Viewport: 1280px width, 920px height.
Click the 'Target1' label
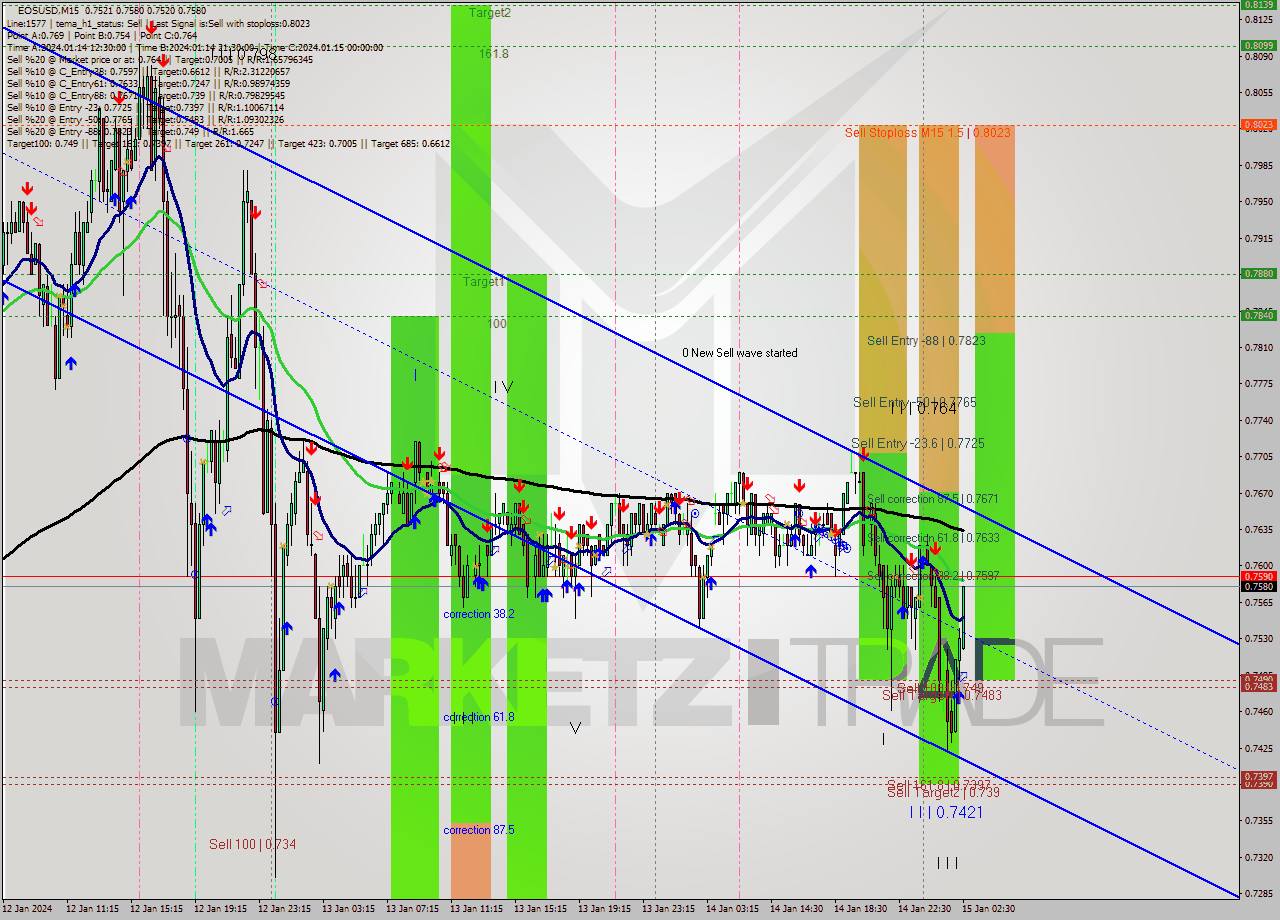(x=484, y=282)
